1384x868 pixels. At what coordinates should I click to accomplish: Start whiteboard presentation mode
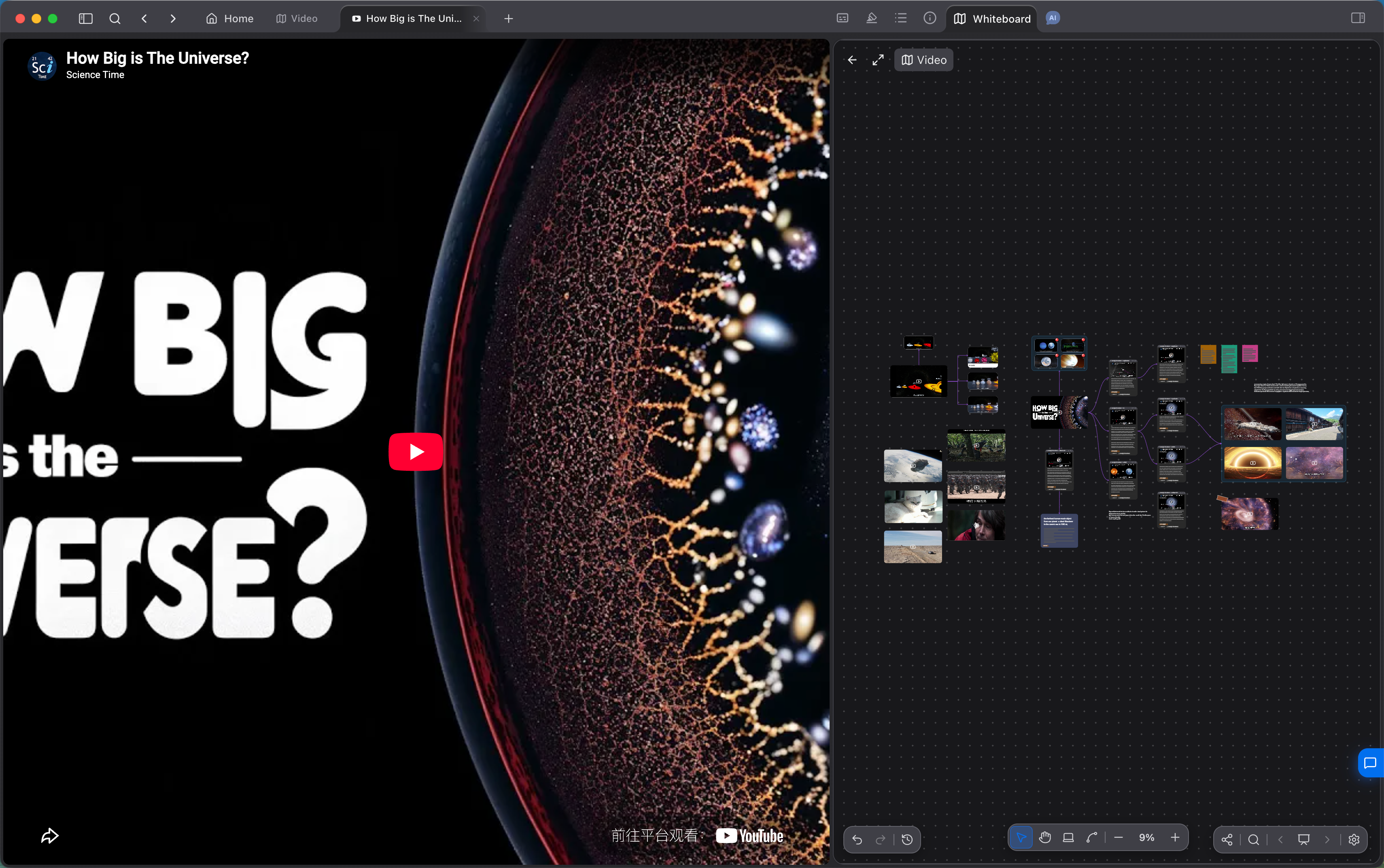click(x=1303, y=839)
